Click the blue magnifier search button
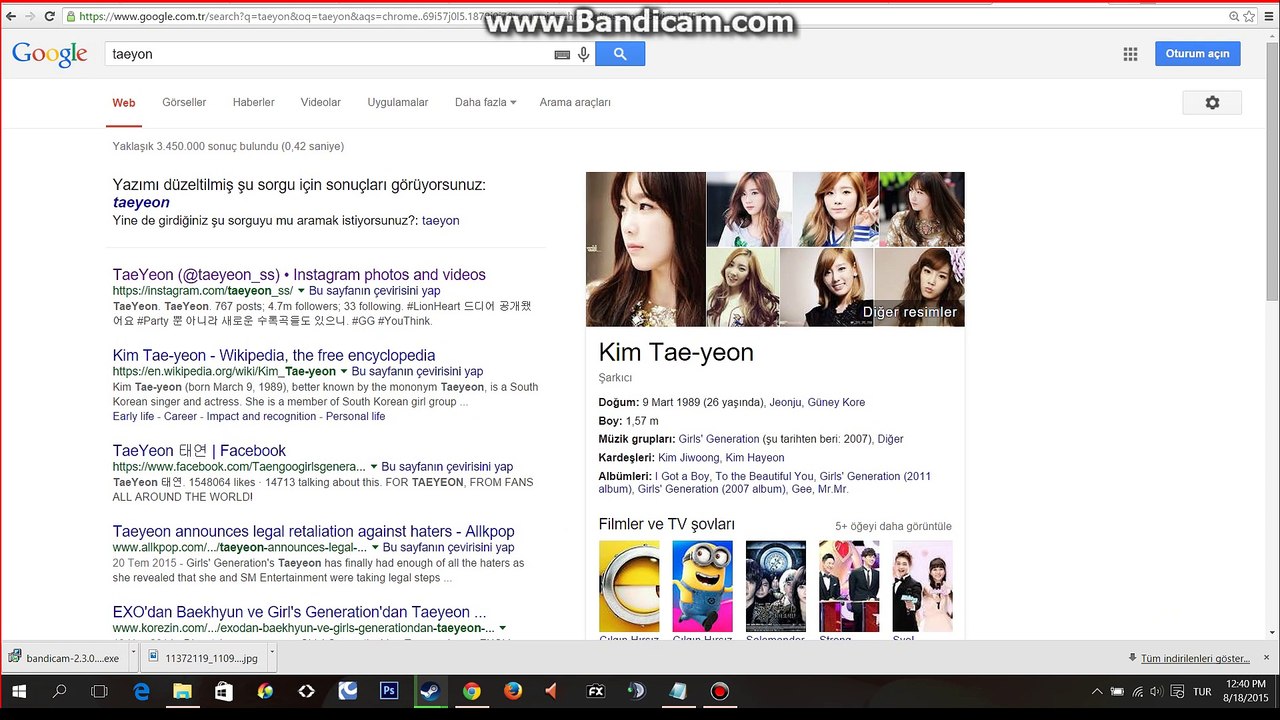Screen dimensions: 1280x720 point(620,54)
